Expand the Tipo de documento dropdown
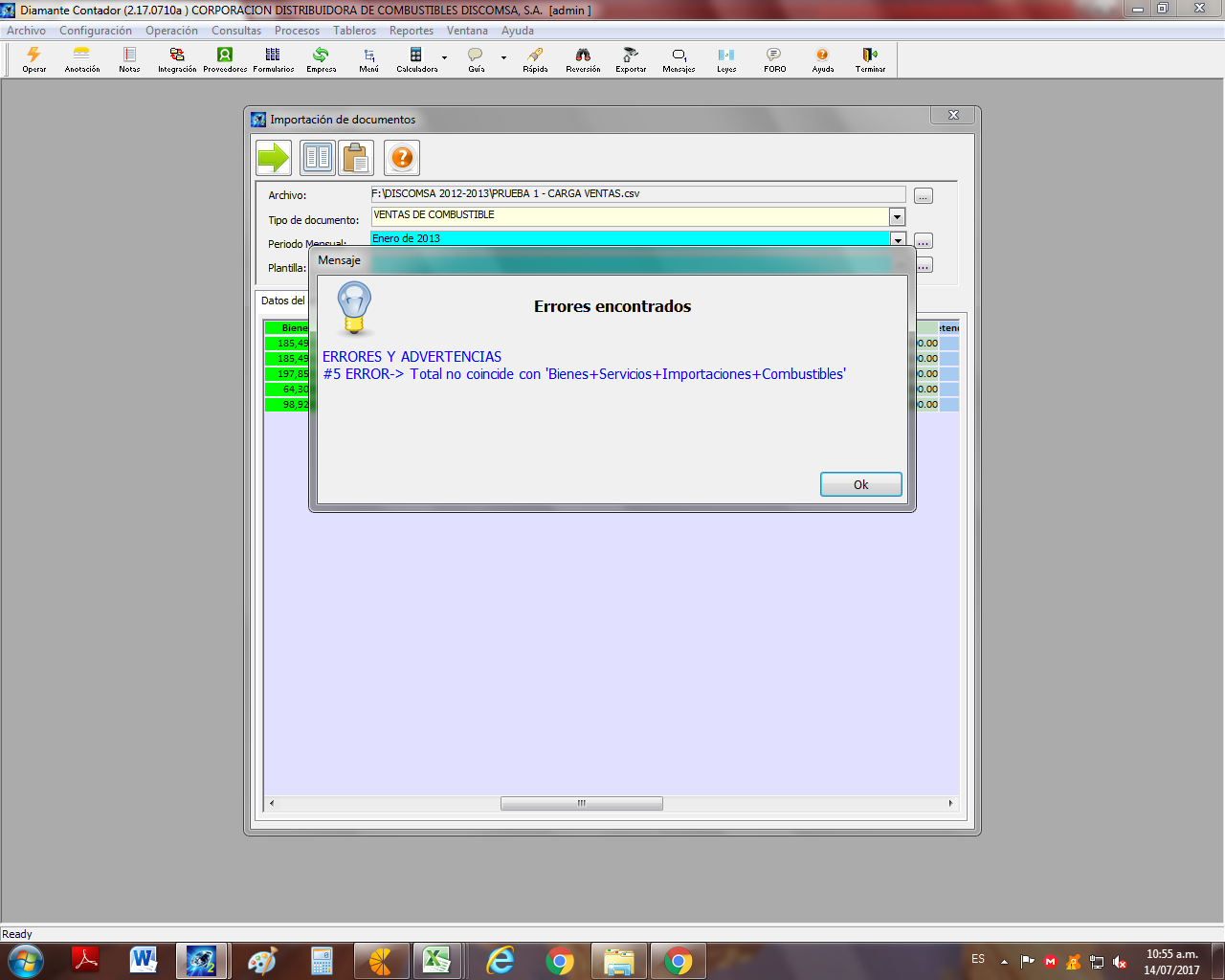The height and width of the screenshot is (980, 1225). [x=897, y=217]
